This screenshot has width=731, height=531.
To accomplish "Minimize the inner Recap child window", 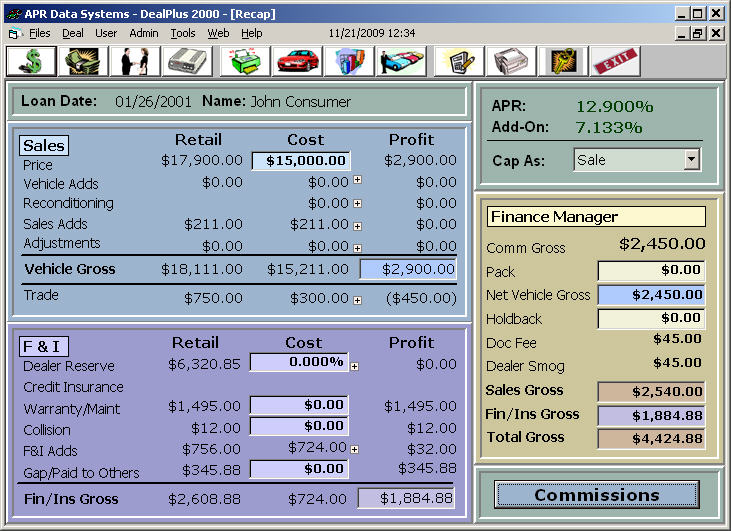I will click(x=682, y=34).
